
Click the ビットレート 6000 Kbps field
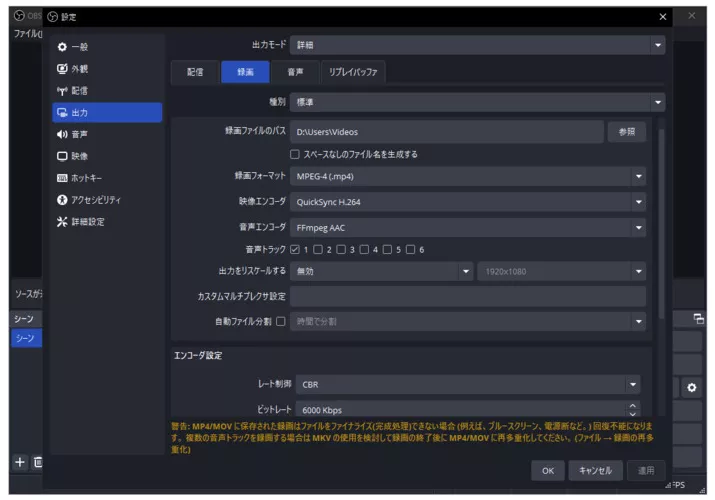468,410
